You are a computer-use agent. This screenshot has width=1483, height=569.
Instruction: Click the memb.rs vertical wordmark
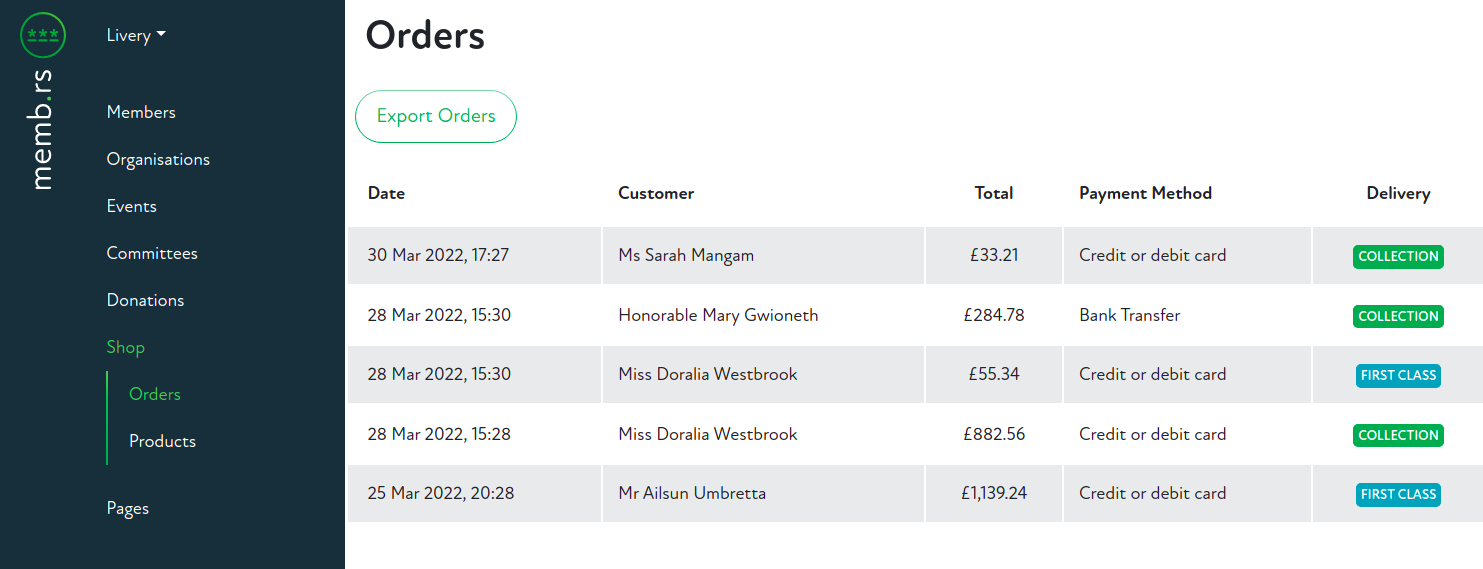coord(43,128)
